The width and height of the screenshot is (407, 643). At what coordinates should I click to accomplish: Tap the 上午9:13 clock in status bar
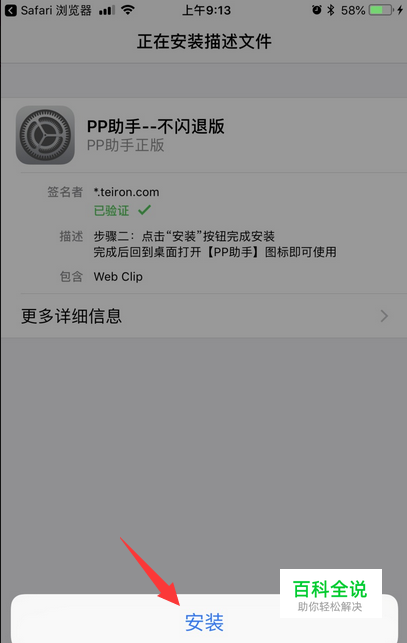point(206,10)
